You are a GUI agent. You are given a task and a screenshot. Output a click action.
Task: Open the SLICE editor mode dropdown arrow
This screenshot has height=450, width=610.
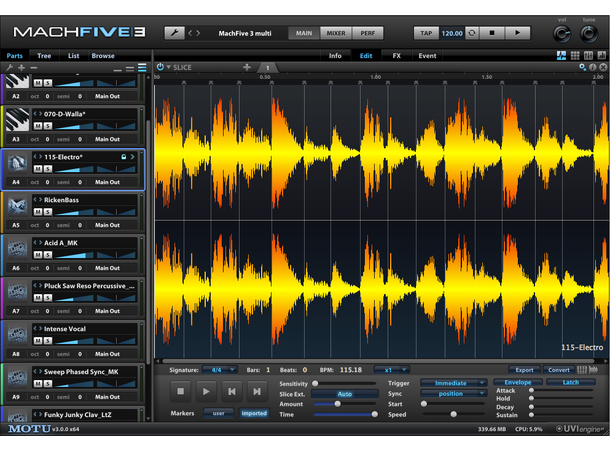pyautogui.click(x=169, y=67)
